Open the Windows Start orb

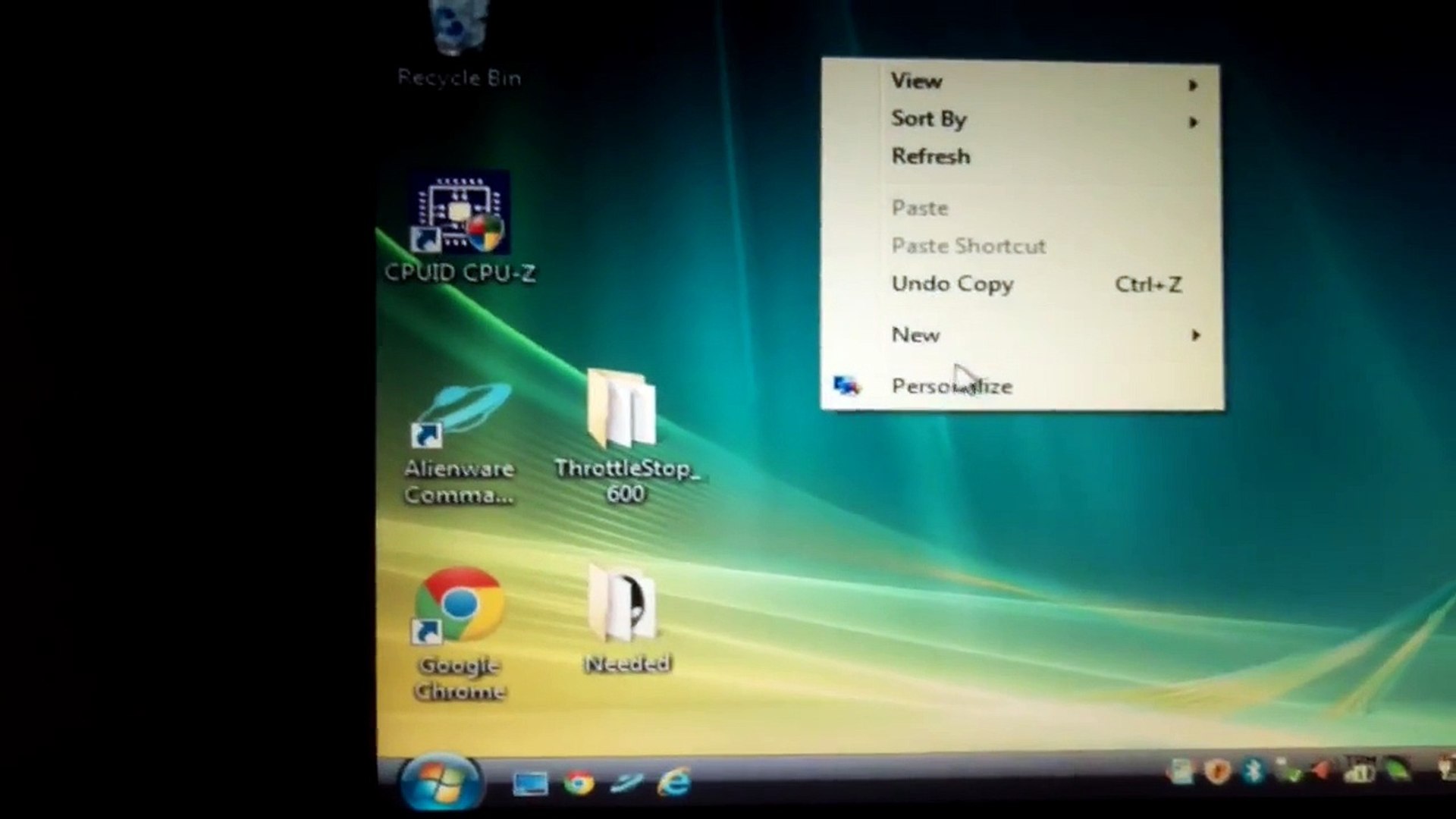click(440, 781)
